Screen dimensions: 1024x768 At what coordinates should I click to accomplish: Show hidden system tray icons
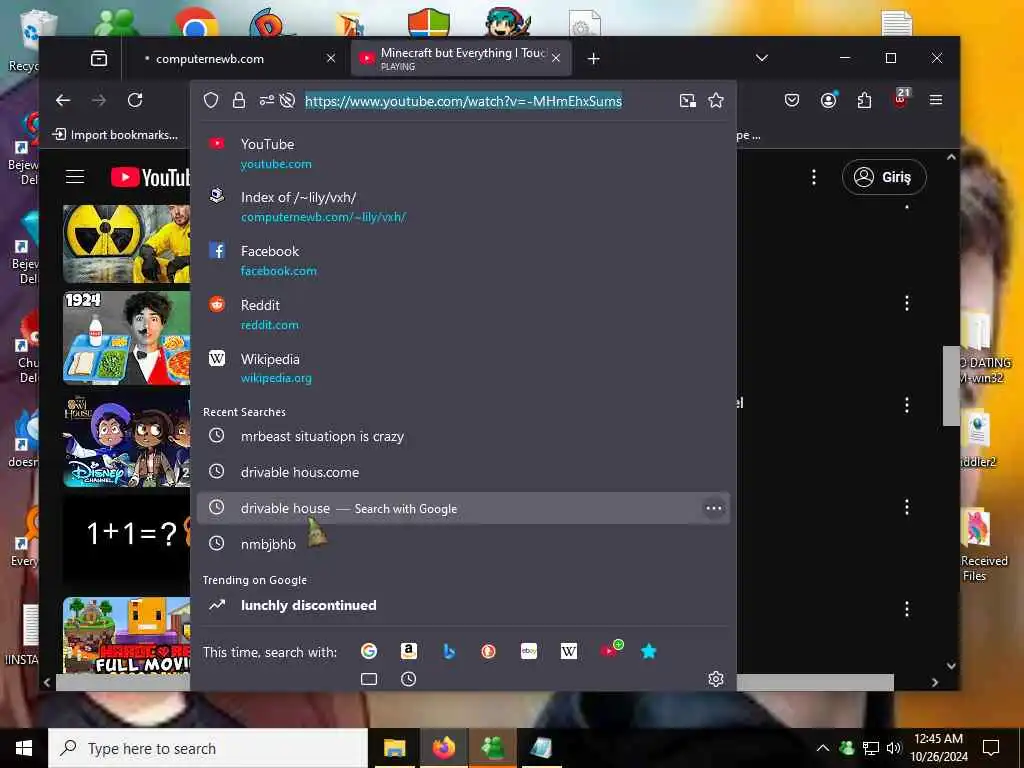click(x=823, y=748)
